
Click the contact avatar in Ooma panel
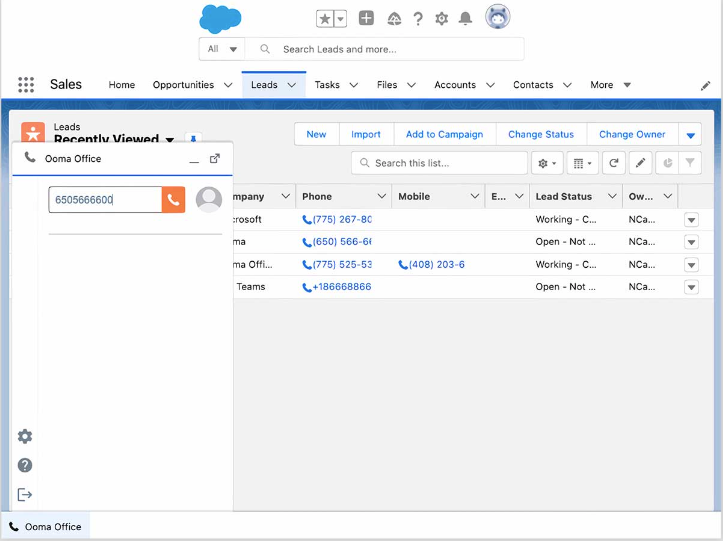(x=209, y=200)
